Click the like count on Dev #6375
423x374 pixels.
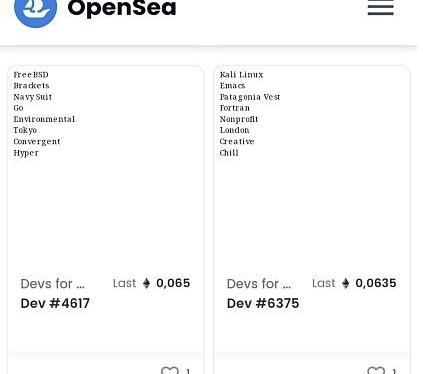click(x=394, y=371)
